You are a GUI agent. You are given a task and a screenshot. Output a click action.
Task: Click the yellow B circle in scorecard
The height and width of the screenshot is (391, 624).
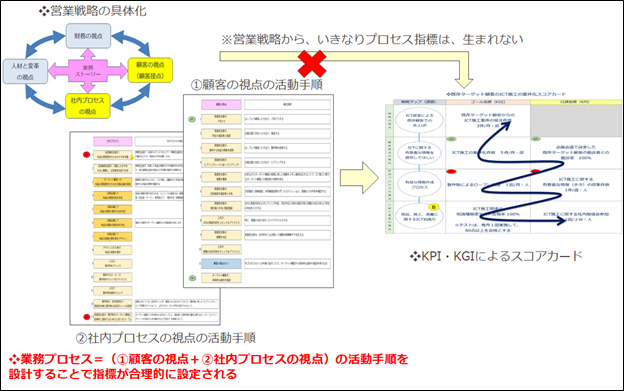click(433, 207)
